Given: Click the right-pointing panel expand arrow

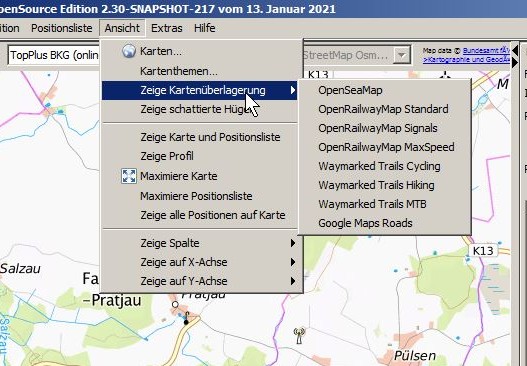Looking at the screenshot, I should tap(515, 63).
